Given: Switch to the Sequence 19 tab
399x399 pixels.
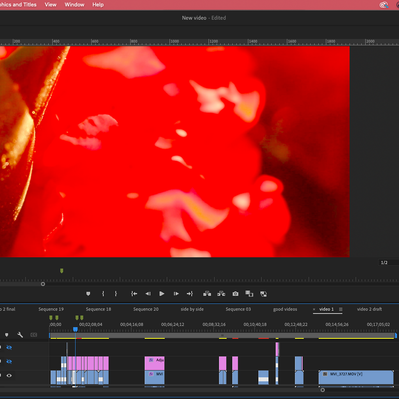Looking at the screenshot, I should click(51, 309).
